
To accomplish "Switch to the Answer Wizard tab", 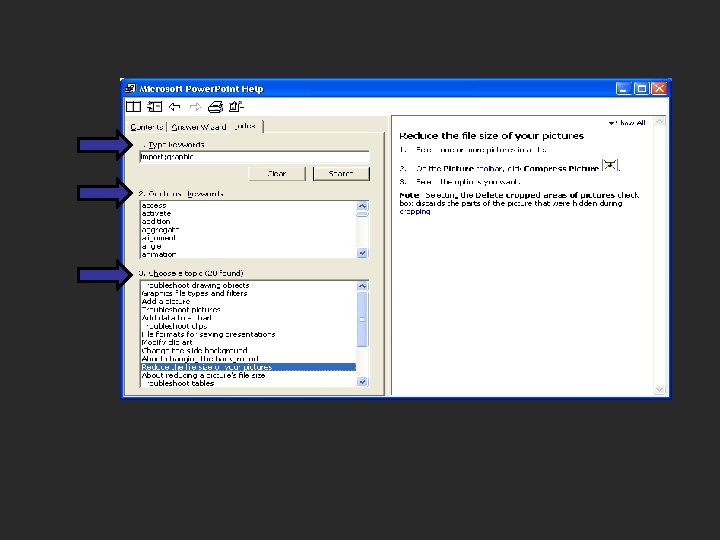I will pyautogui.click(x=199, y=127).
